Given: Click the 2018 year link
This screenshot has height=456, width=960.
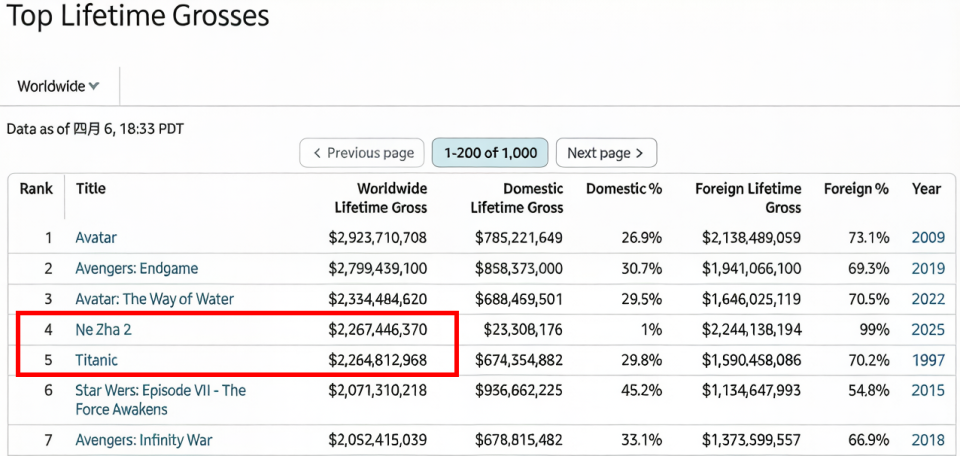Looking at the screenshot, I should pyautogui.click(x=927, y=440).
